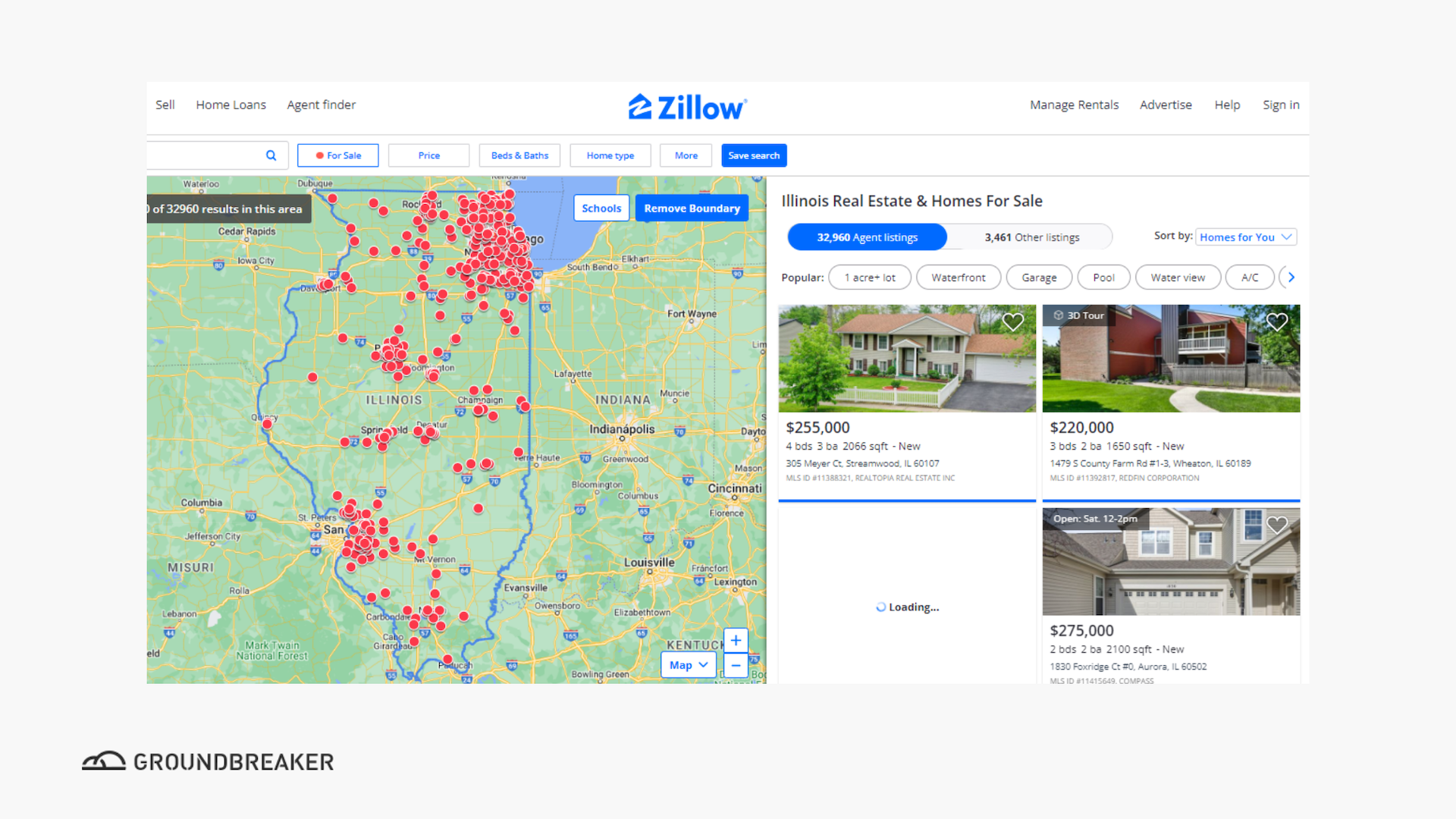Screen dimensions: 1456x819
Task: Save the $255,000 Streamwood listing heart
Action: [1013, 322]
